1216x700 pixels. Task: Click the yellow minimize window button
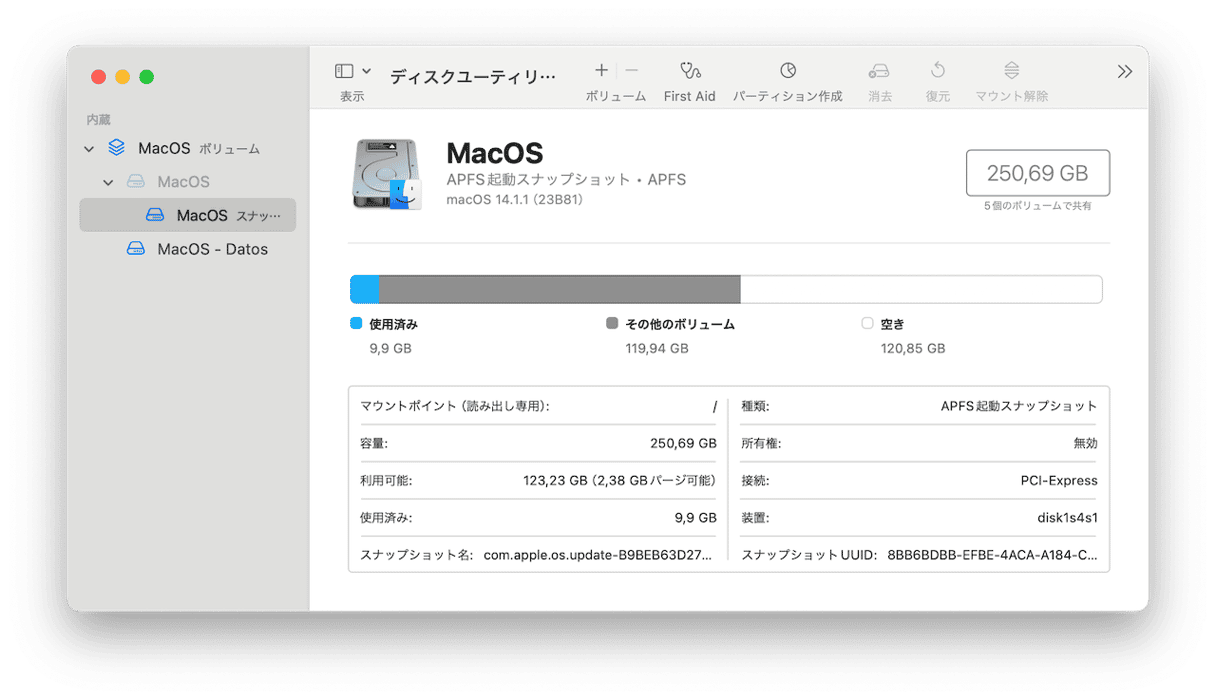tap(122, 77)
